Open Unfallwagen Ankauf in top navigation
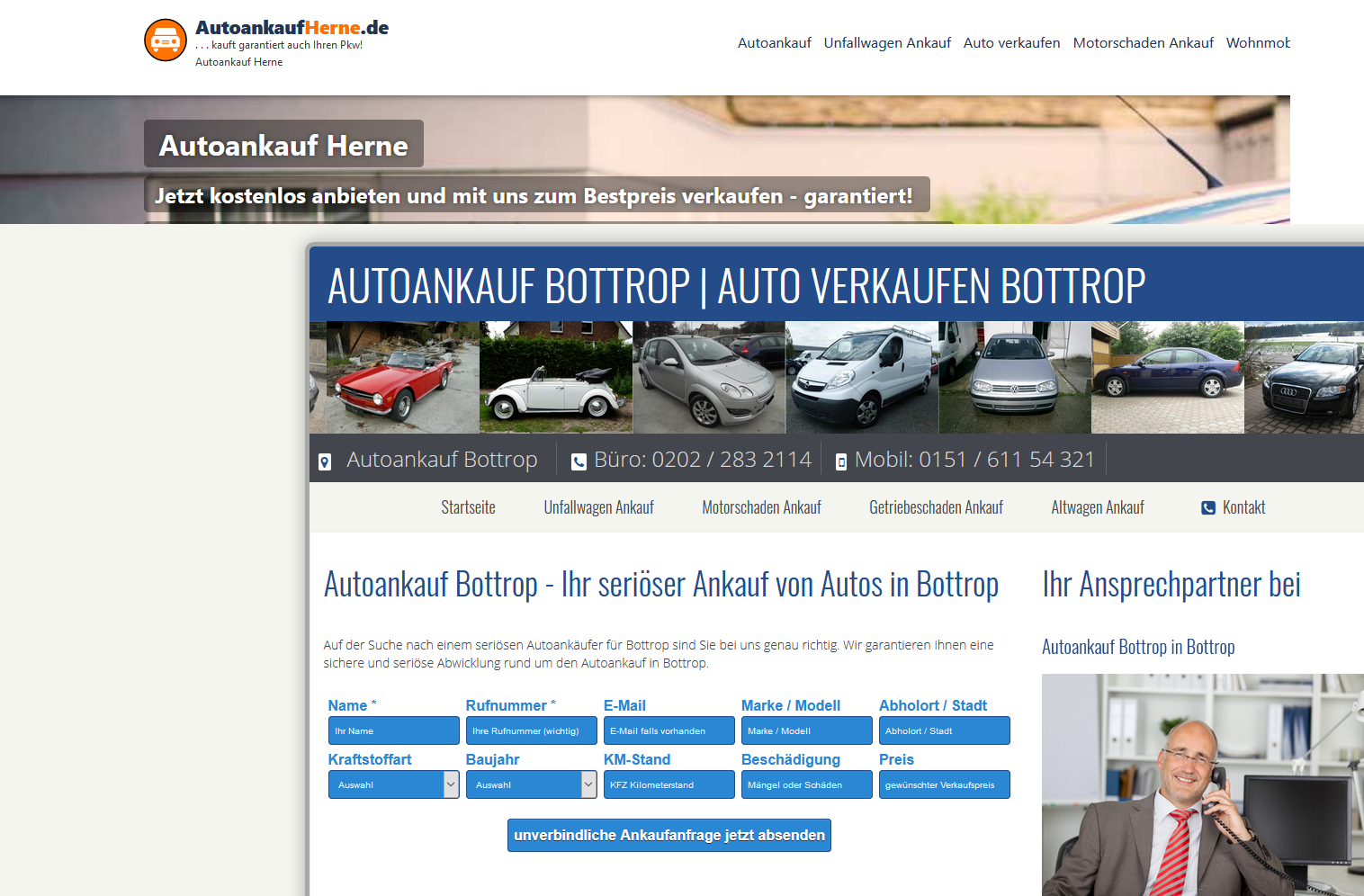1364x896 pixels. (x=887, y=43)
